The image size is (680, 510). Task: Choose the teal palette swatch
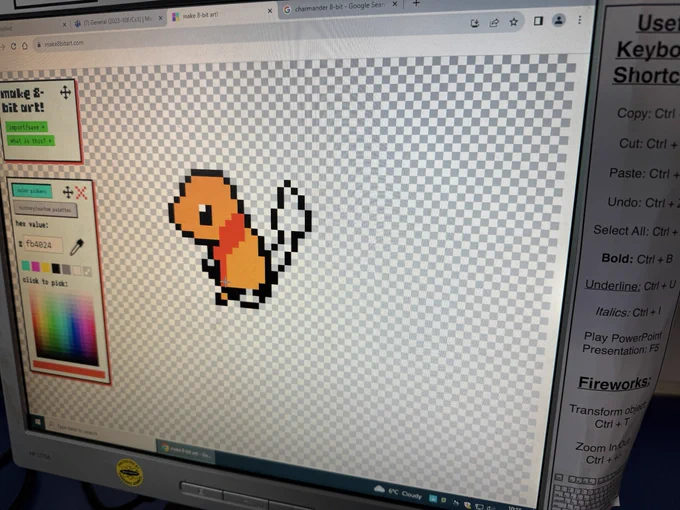click(x=26, y=266)
